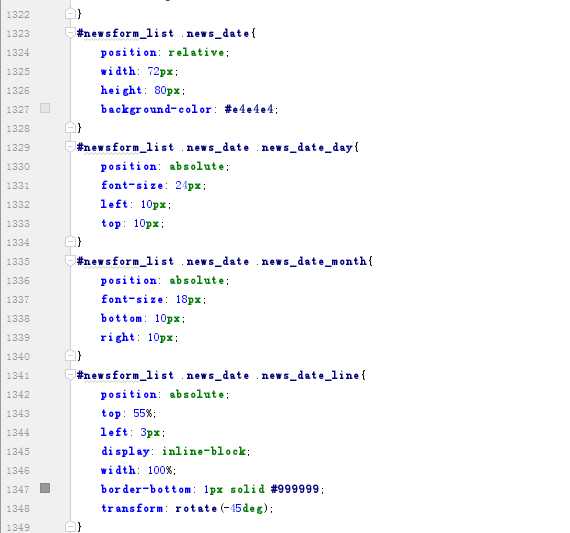Viewport: 570px width, 533px height.
Task: Click the '#999999' border color value
Action: point(295,489)
